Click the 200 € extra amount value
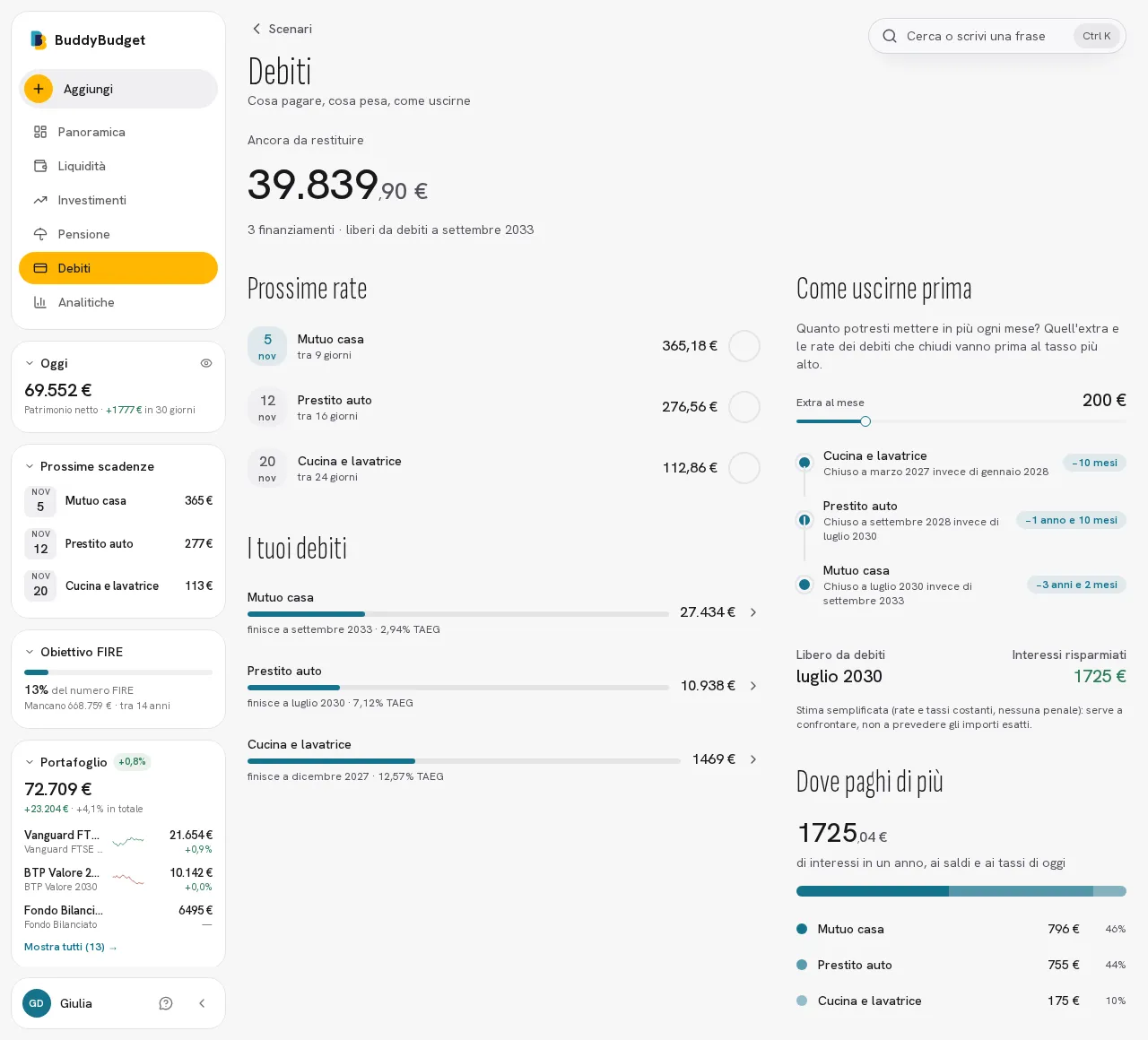Viewport: 1148px width, 1040px height. coord(1104,400)
